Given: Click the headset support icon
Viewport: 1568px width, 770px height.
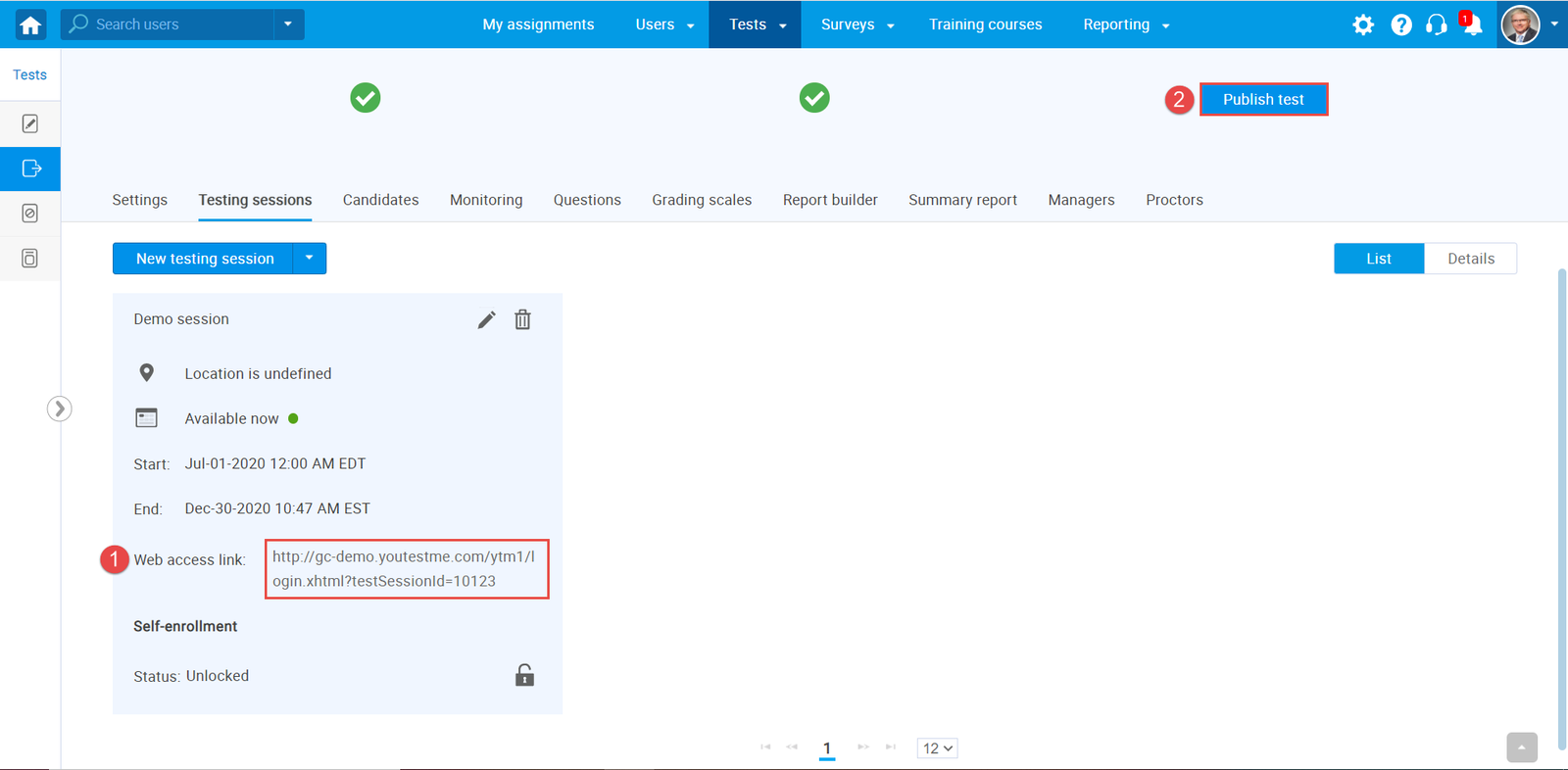Looking at the screenshot, I should pos(1437,25).
